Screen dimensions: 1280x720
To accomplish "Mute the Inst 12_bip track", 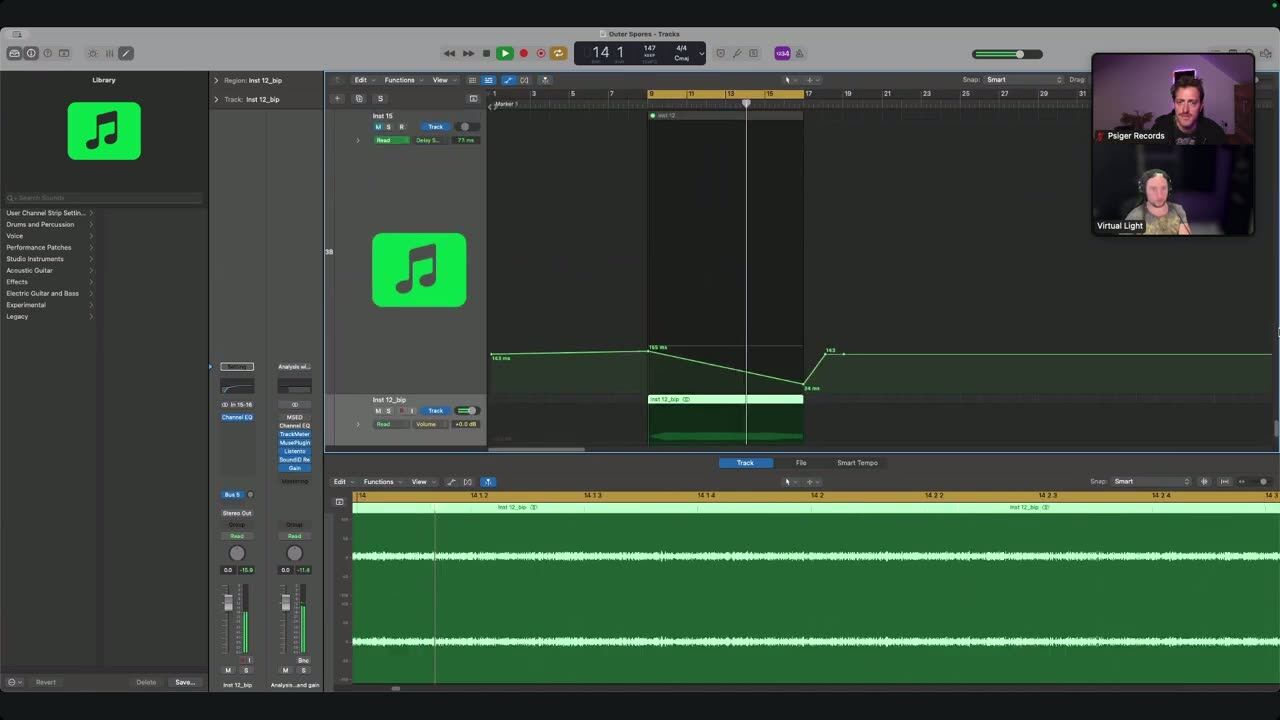I will pyautogui.click(x=378, y=411).
